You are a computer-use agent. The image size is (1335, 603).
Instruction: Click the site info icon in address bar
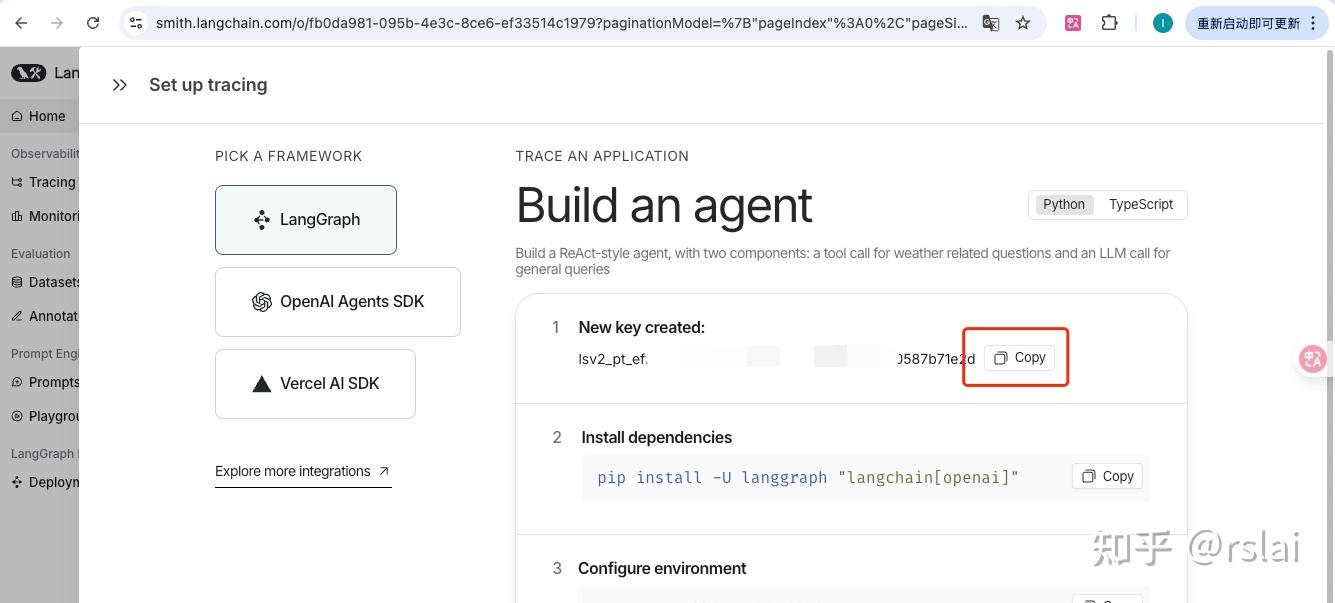pyautogui.click(x=137, y=22)
